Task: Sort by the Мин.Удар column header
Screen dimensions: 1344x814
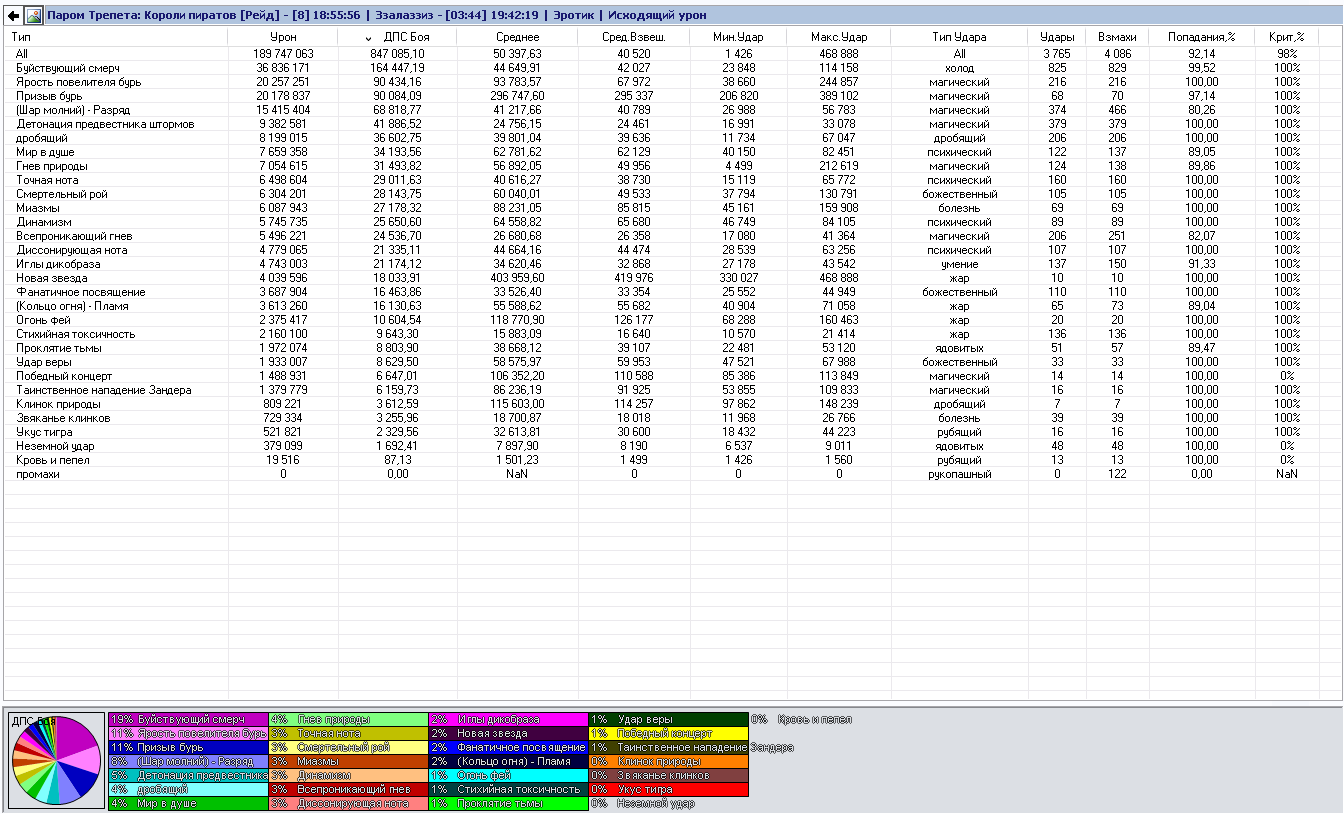Action: pyautogui.click(x=738, y=37)
